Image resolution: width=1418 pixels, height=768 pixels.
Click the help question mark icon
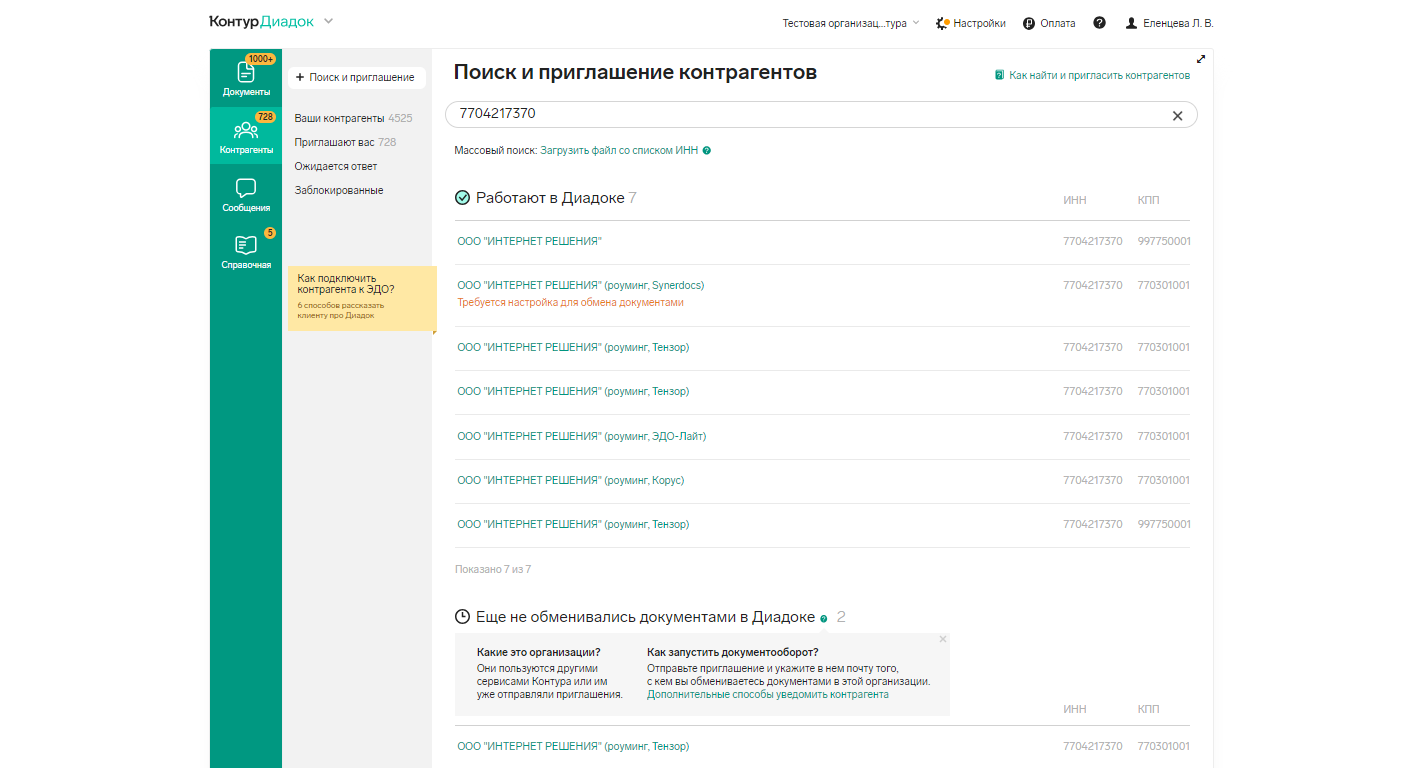click(x=1100, y=23)
